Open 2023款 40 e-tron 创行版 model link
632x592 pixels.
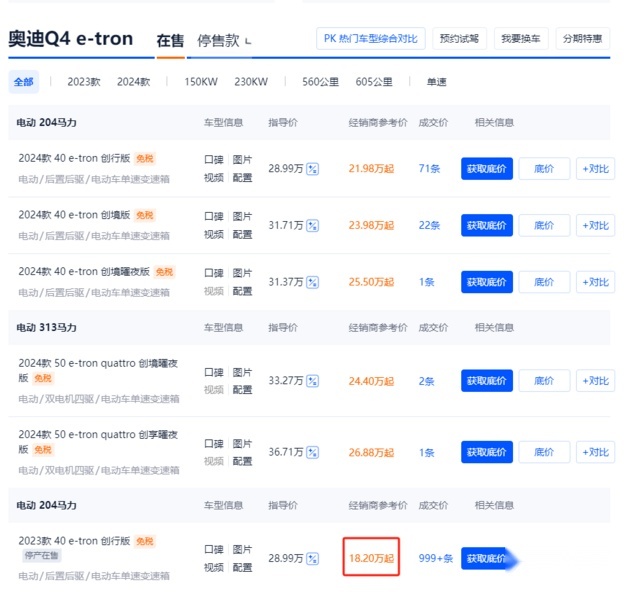click(74, 541)
